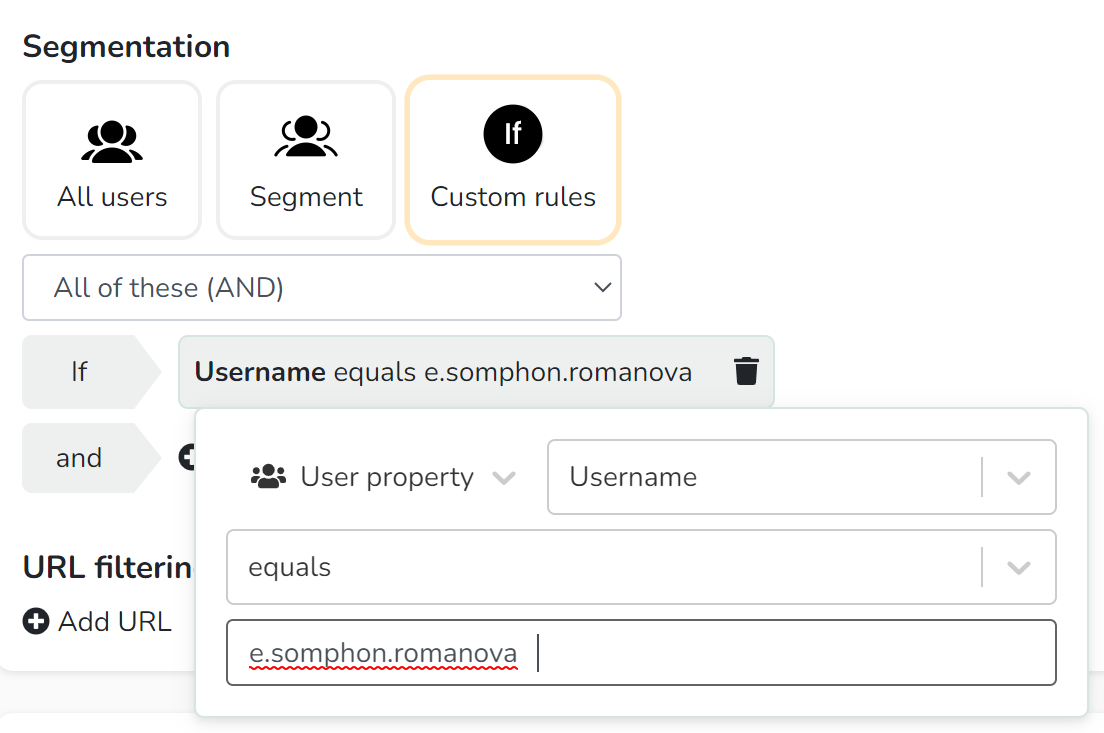Open the All of these (AND) dropdown
This screenshot has height=733, width=1104.
322,287
